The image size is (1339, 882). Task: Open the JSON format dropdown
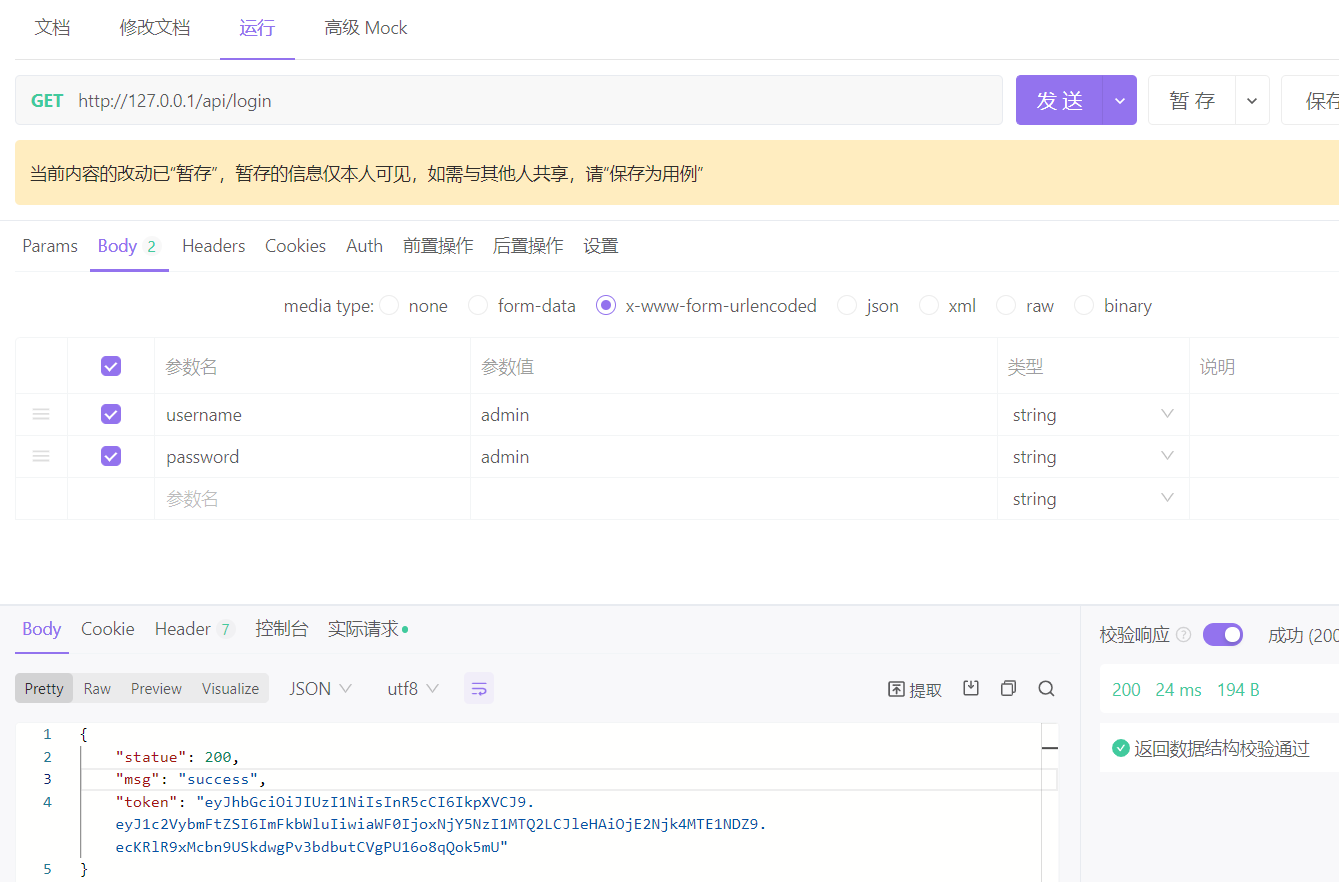tap(321, 688)
